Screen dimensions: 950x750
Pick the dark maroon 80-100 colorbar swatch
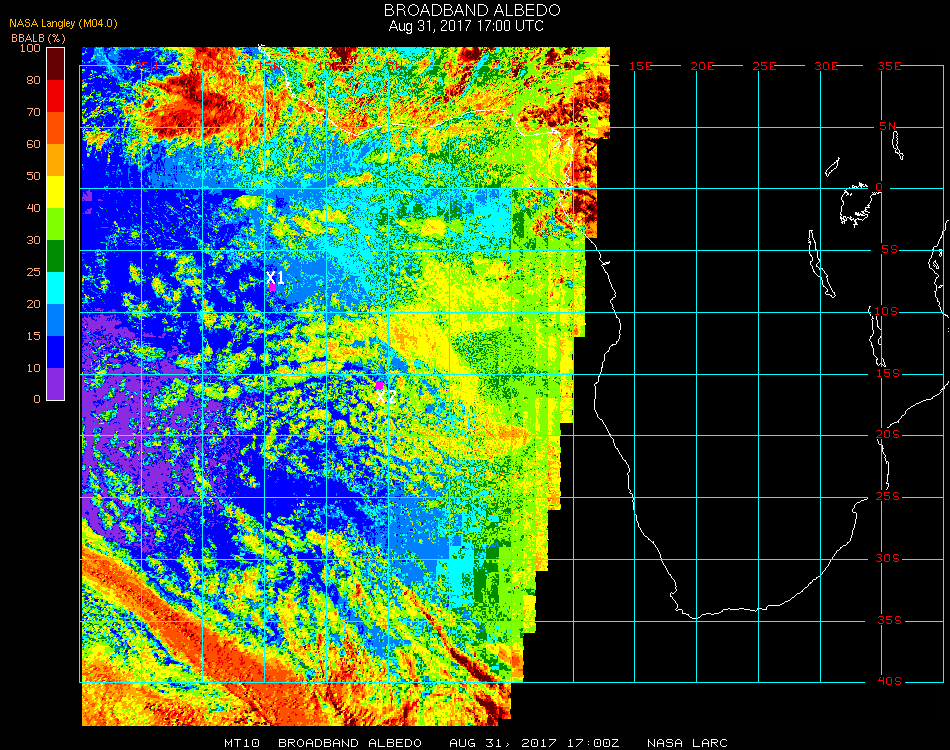coord(56,64)
